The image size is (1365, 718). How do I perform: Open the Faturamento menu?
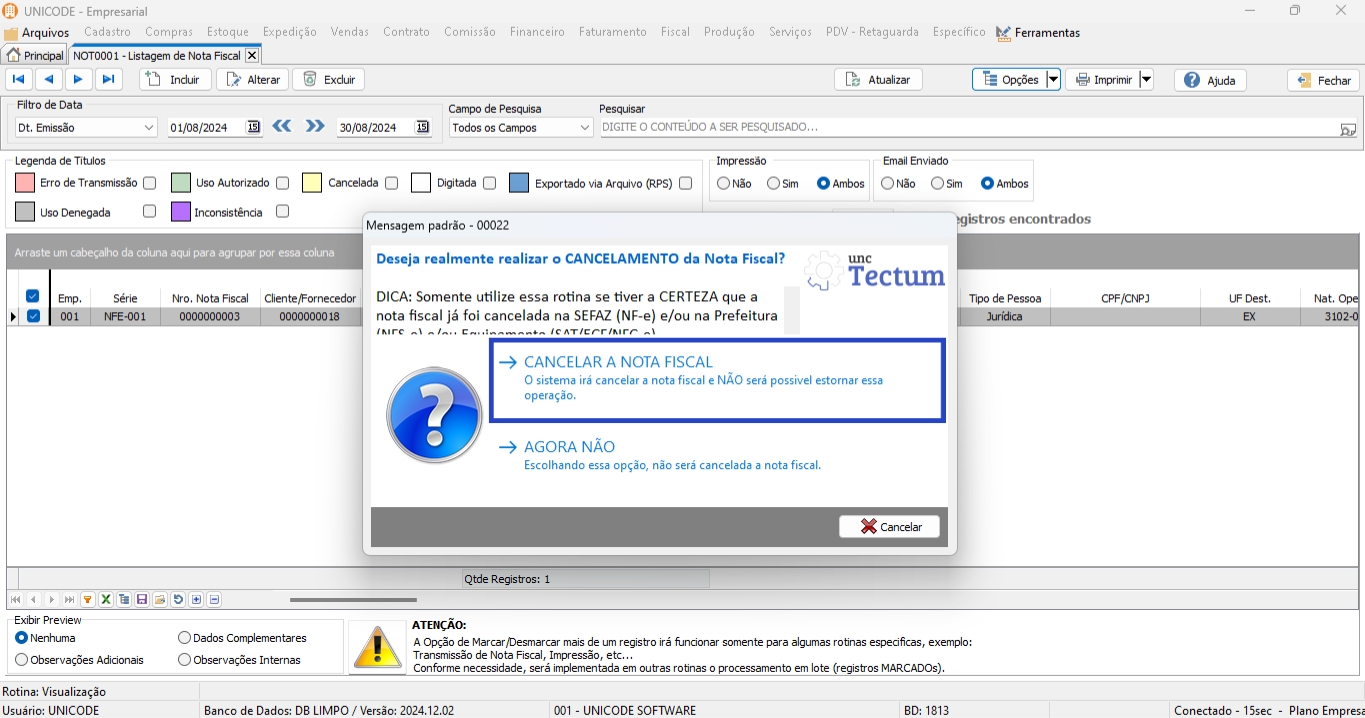(x=612, y=32)
